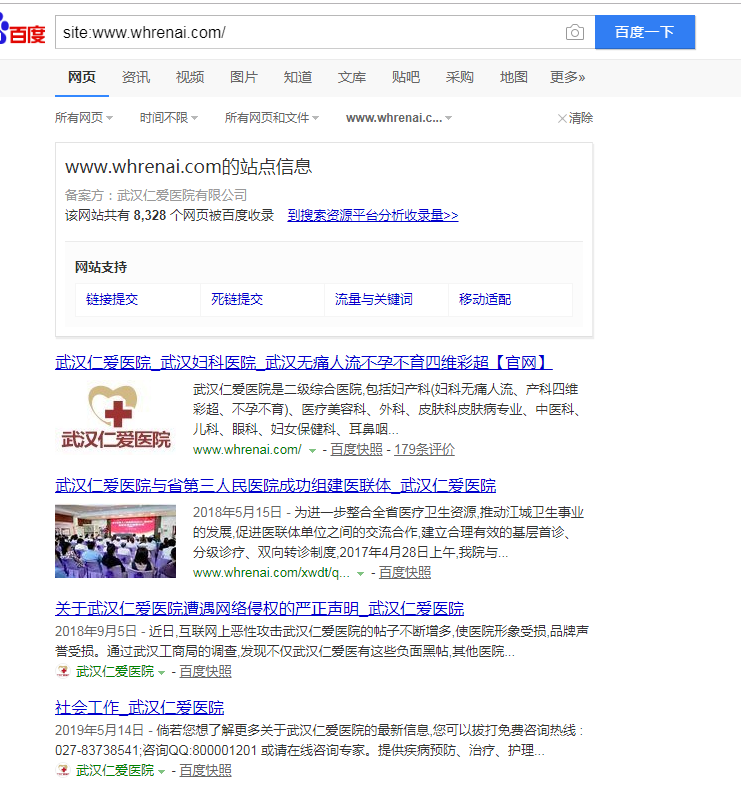Open the 网络侵权的严正声明 result title

pyautogui.click(x=259, y=608)
